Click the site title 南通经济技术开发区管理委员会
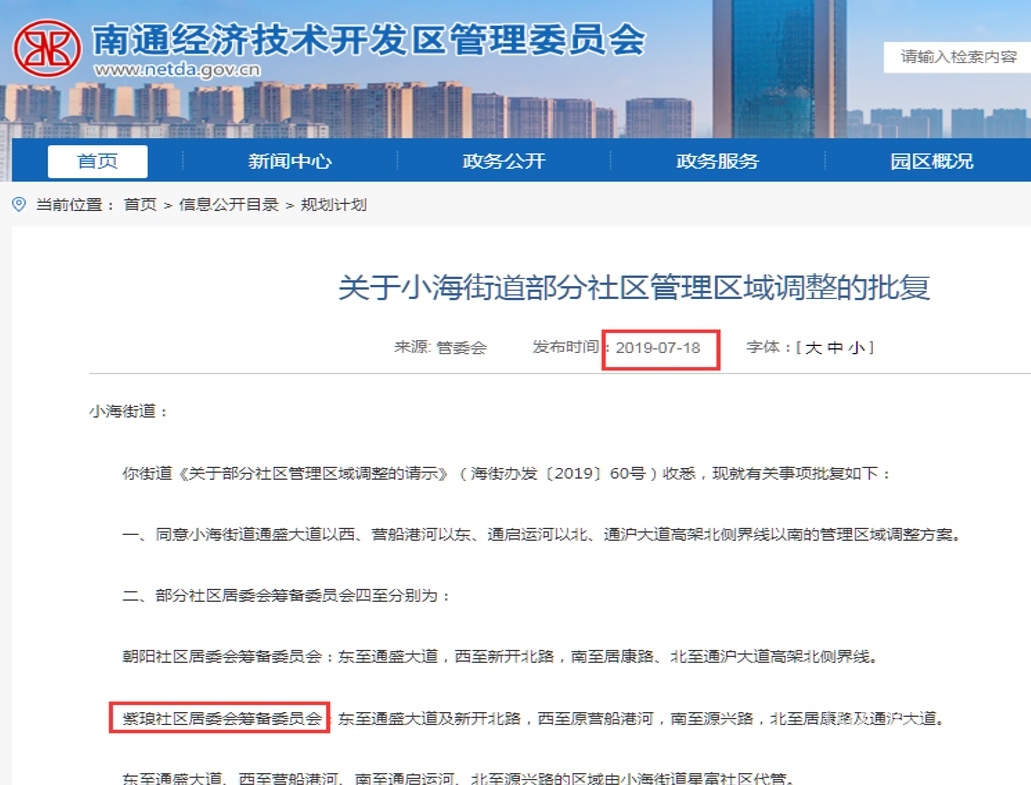Image resolution: width=1031 pixels, height=785 pixels. pyautogui.click(x=368, y=38)
